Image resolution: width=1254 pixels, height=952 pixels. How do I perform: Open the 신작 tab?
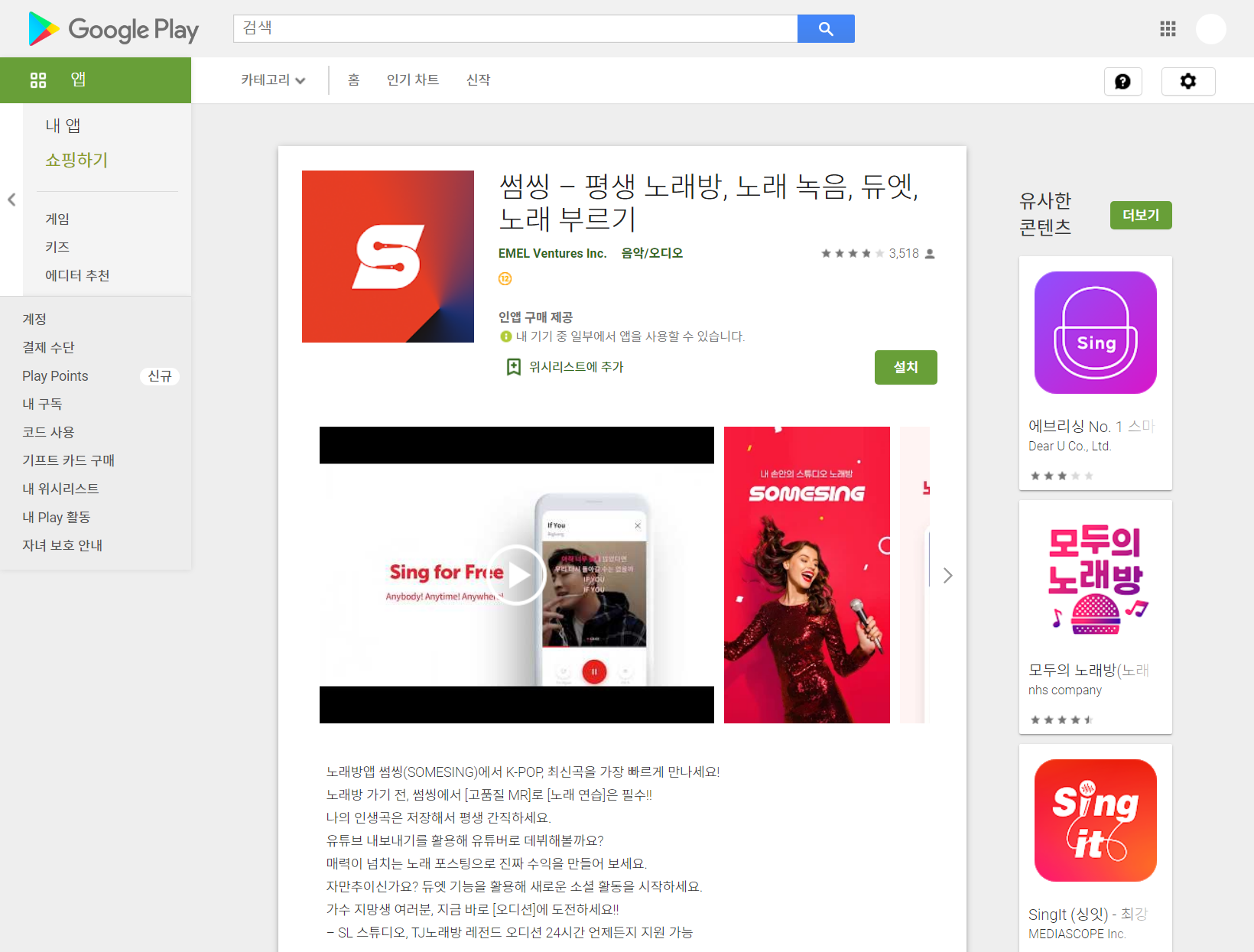point(479,80)
